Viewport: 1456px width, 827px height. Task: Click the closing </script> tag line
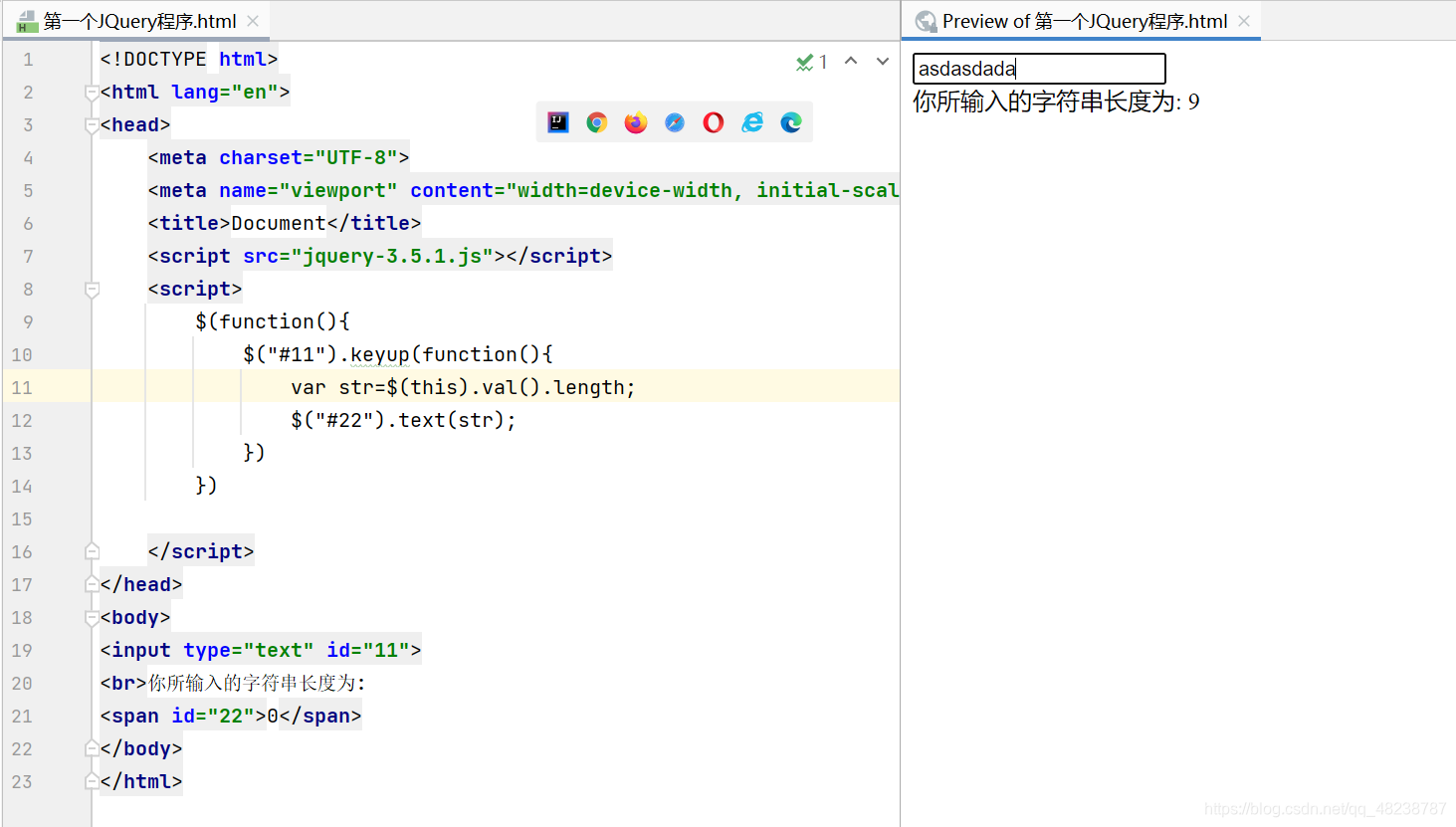click(201, 552)
